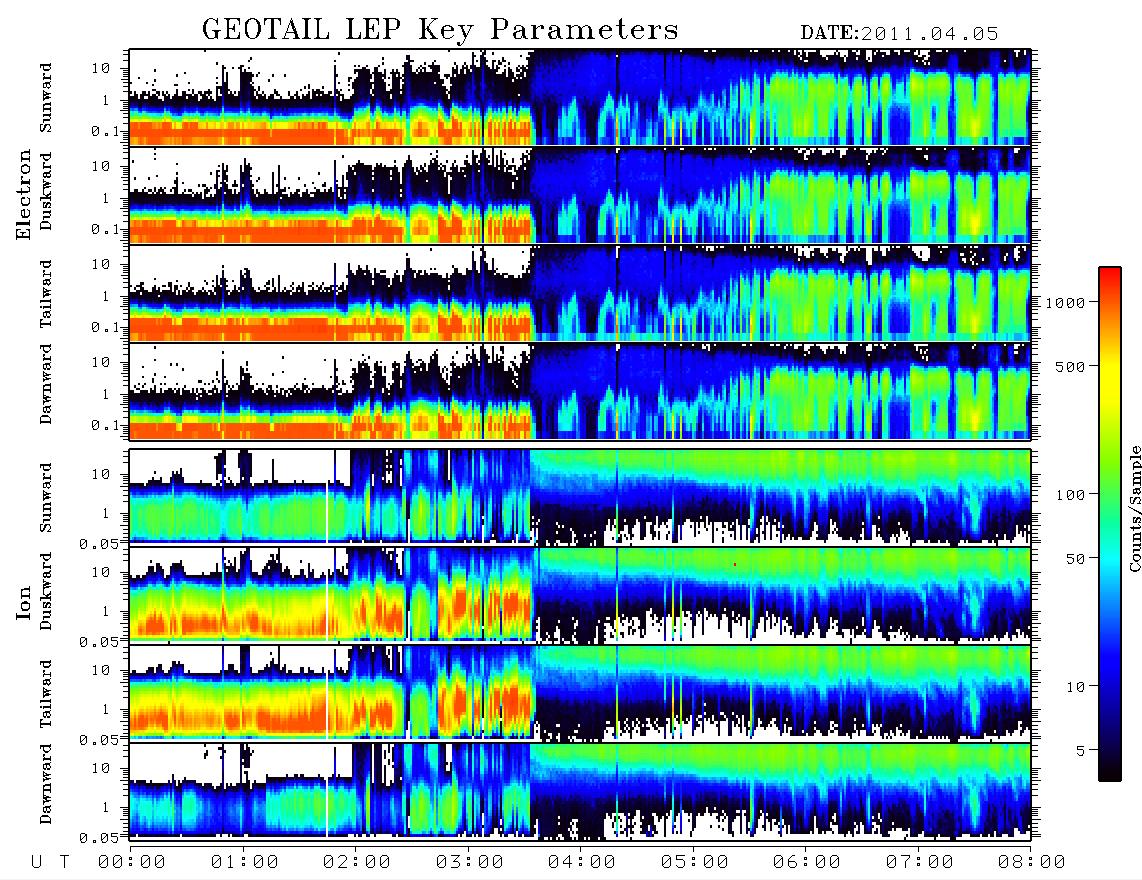This screenshot has height=880, width=1142.
Task: Click the Ion Dawnward spectrogram panel
Action: click(x=580, y=791)
